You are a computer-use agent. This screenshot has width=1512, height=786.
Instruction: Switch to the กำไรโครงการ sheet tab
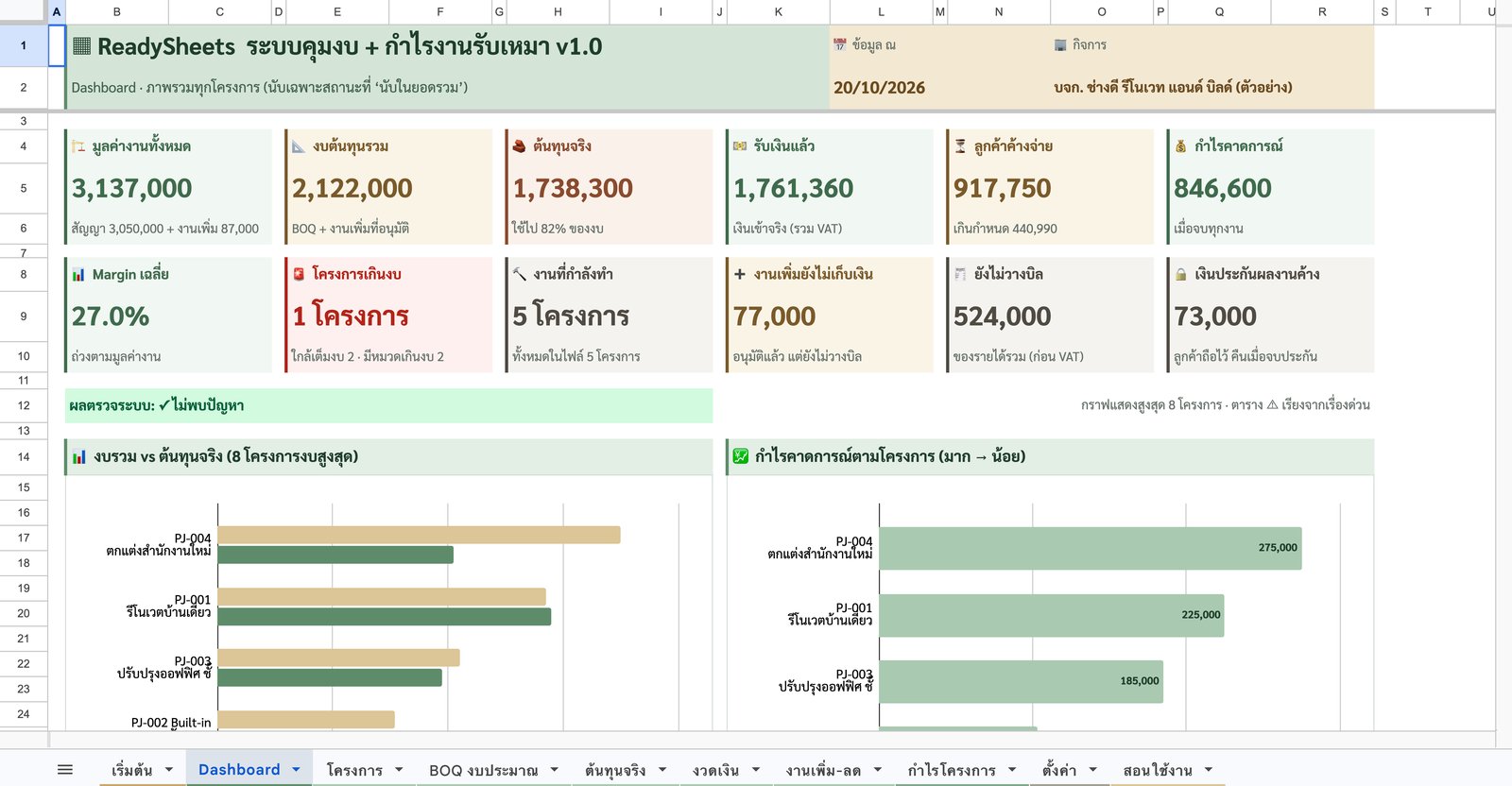tap(952, 770)
